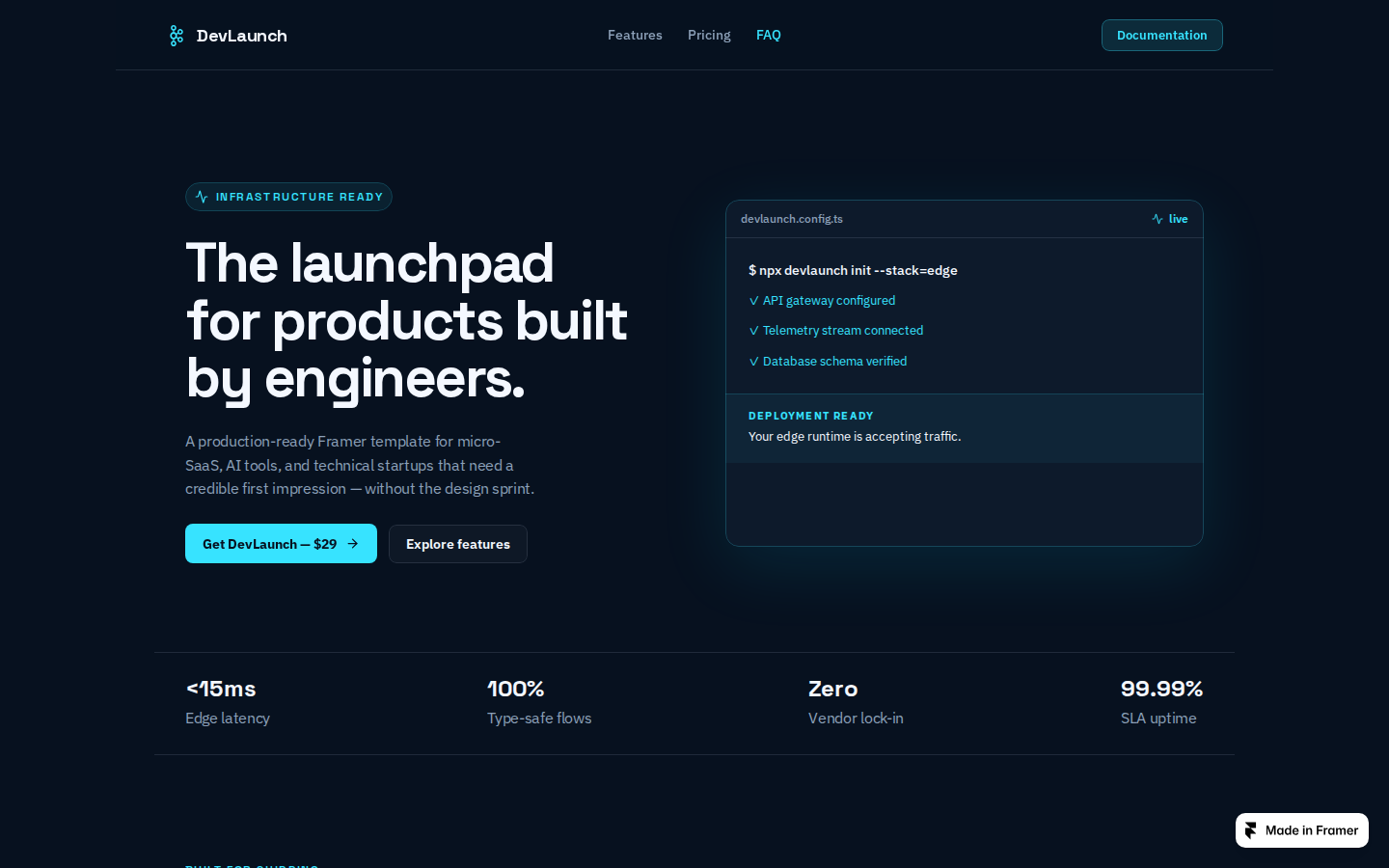Click the Telemetry stream connected line
The image size is (1389, 868).
[836, 331]
